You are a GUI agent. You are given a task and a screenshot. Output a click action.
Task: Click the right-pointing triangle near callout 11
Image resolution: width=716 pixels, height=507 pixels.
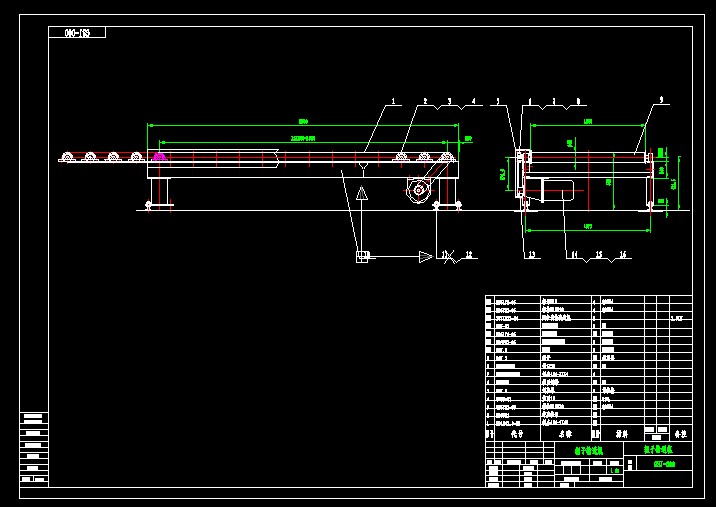pos(425,257)
